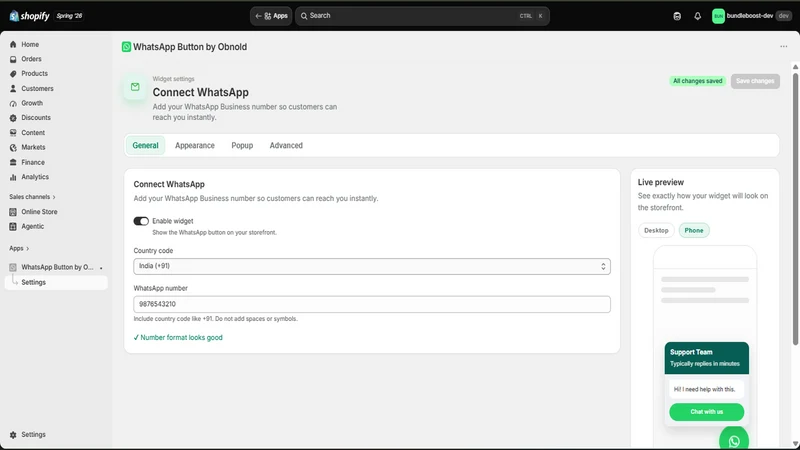Click the widget settings envelope icon

135,87
